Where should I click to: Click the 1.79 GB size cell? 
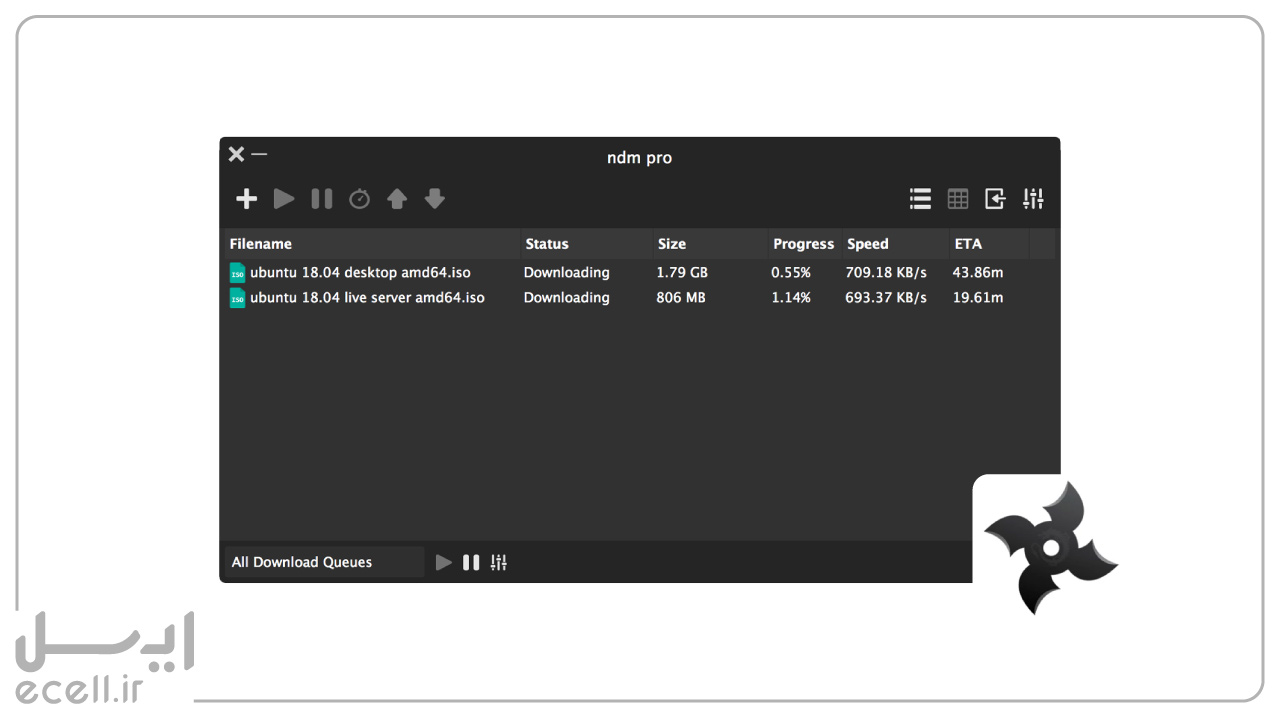[682, 272]
